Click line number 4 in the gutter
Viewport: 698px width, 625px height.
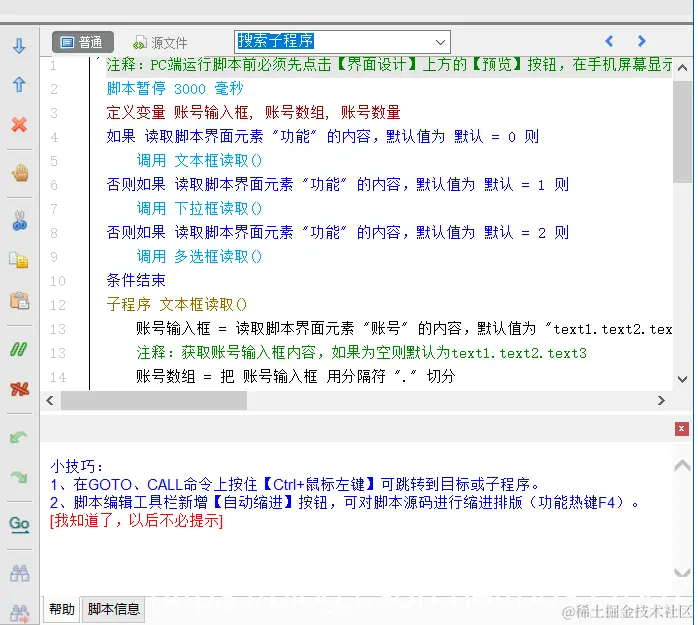click(x=54, y=137)
